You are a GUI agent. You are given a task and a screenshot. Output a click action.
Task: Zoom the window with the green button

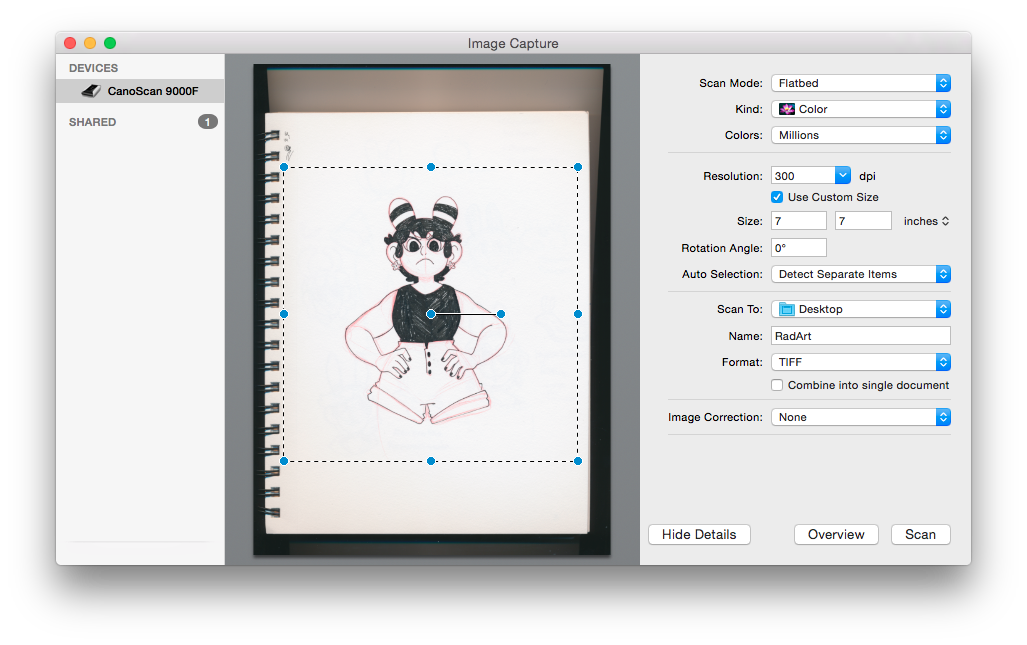pos(110,43)
